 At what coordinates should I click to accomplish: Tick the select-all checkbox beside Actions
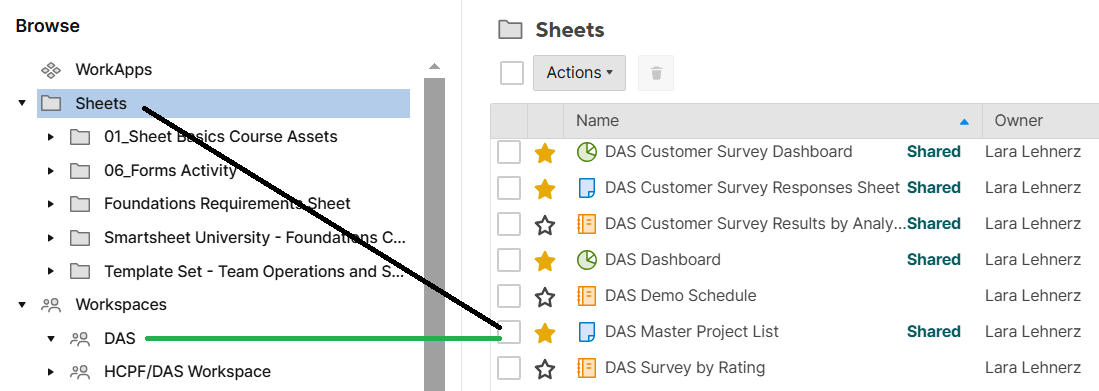pos(512,73)
